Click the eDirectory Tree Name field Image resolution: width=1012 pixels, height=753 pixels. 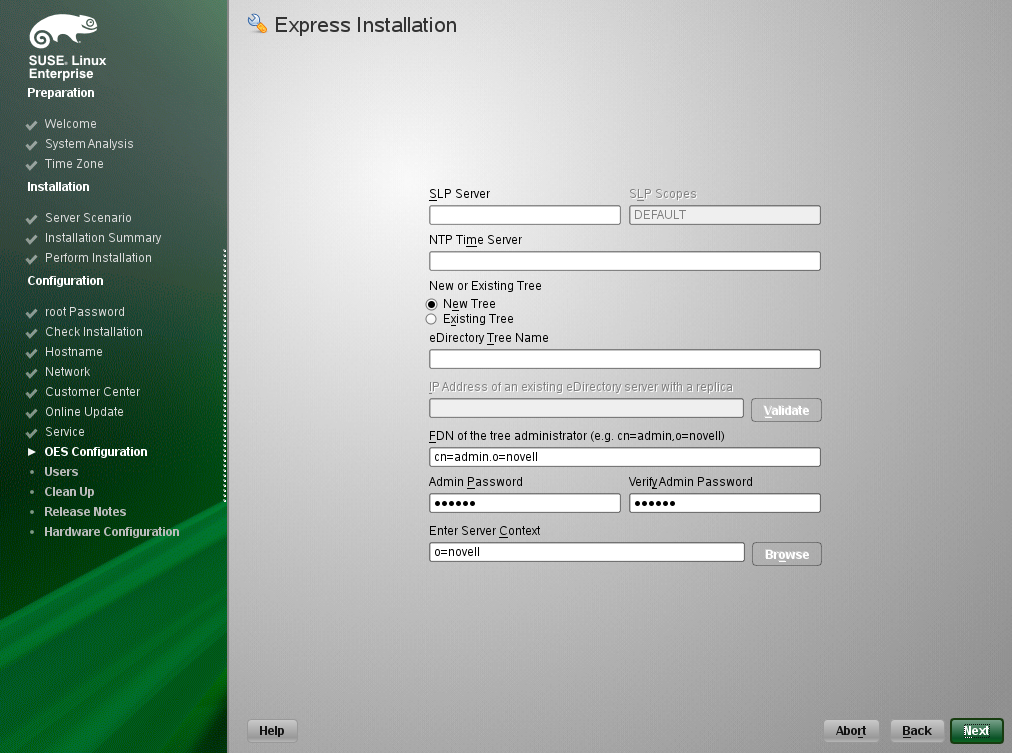point(624,359)
